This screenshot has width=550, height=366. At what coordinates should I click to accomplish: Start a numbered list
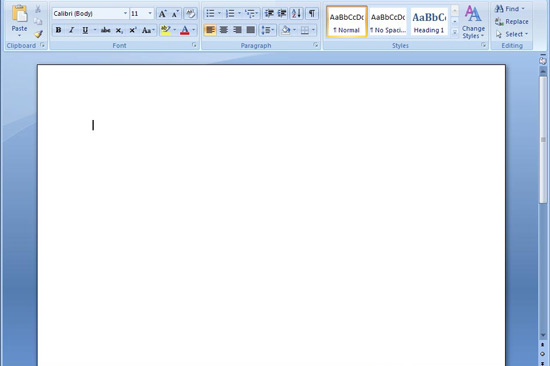pos(230,14)
